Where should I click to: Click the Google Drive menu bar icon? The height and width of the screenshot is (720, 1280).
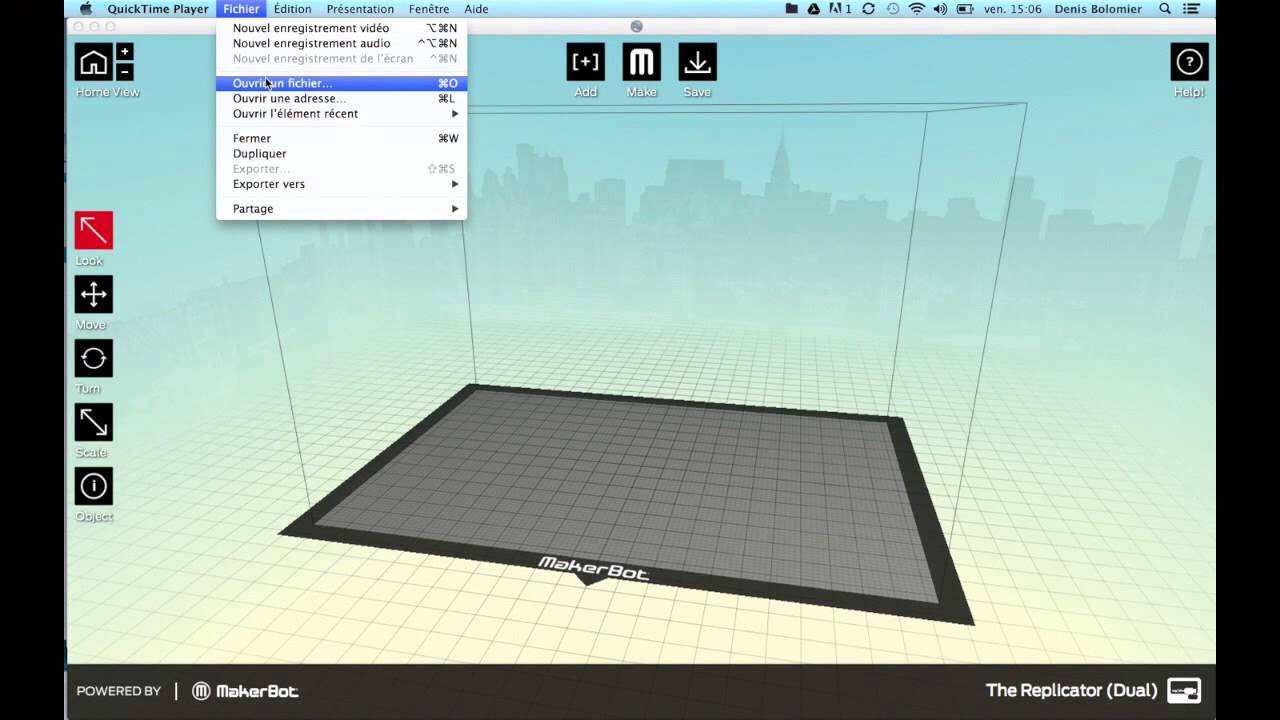814,9
